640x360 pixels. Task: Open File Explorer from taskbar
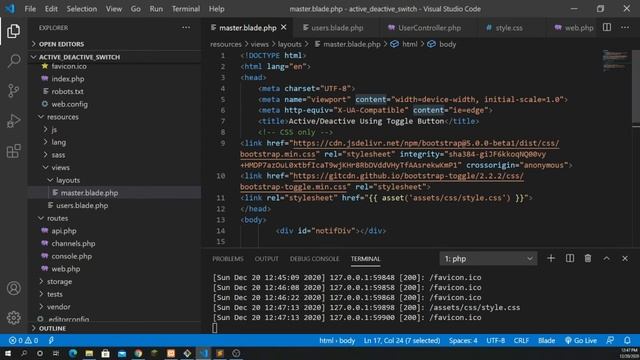click(x=89, y=353)
